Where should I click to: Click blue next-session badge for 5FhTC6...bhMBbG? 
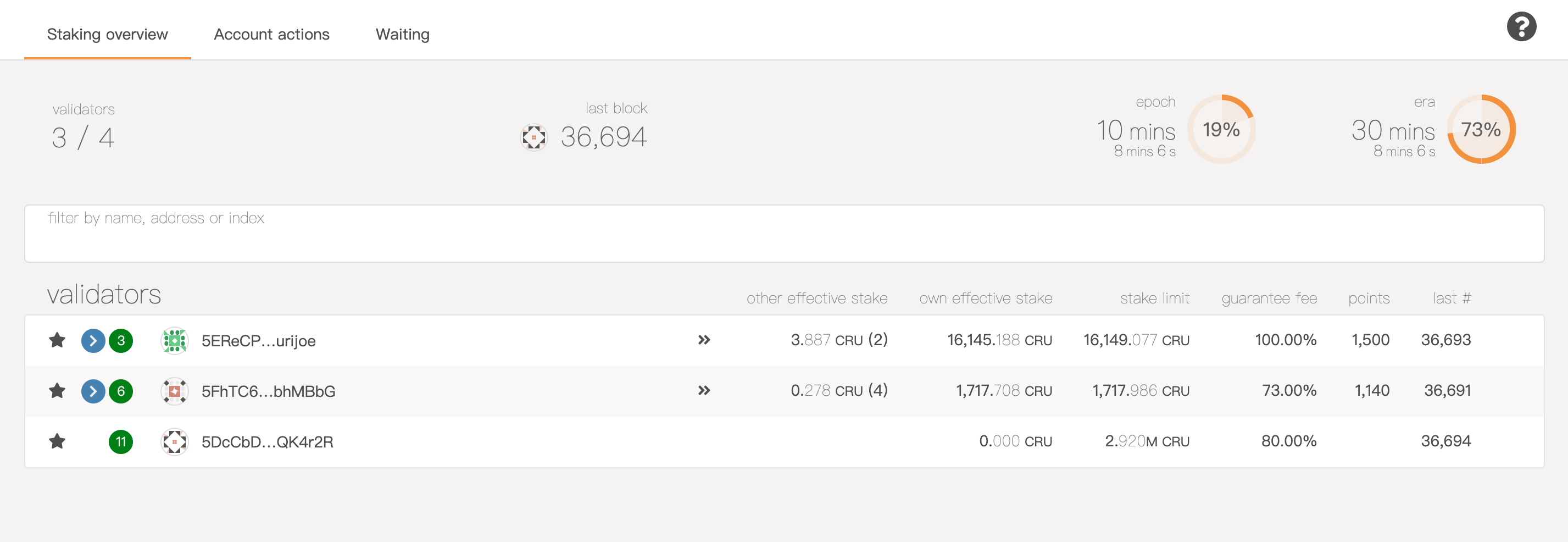coord(93,391)
